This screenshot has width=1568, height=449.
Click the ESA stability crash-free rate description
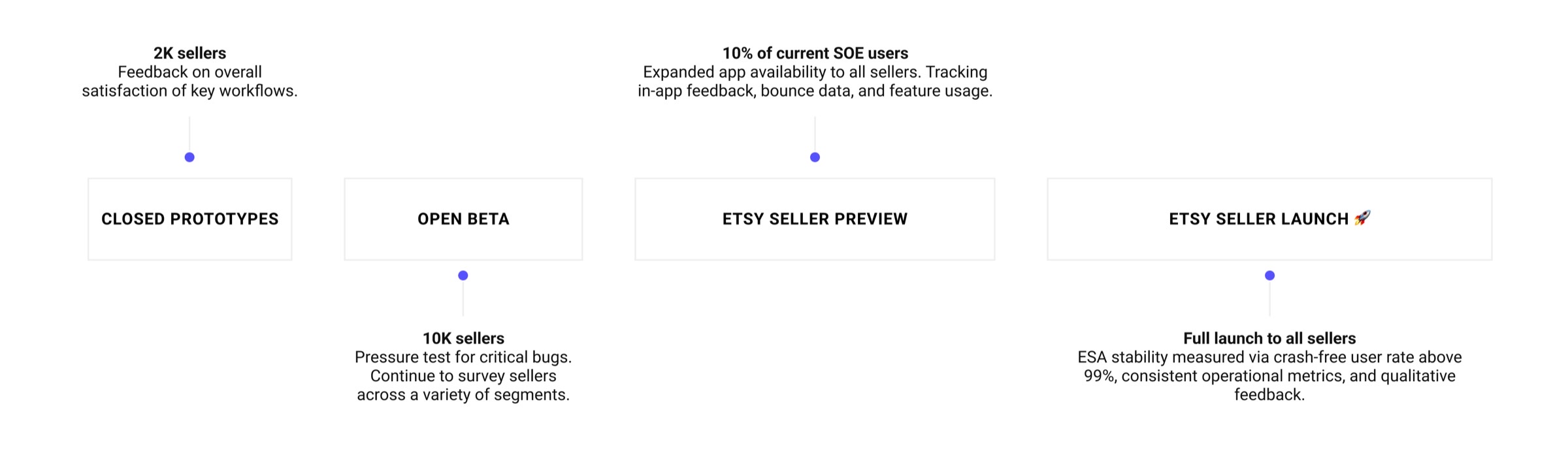[x=1269, y=376]
